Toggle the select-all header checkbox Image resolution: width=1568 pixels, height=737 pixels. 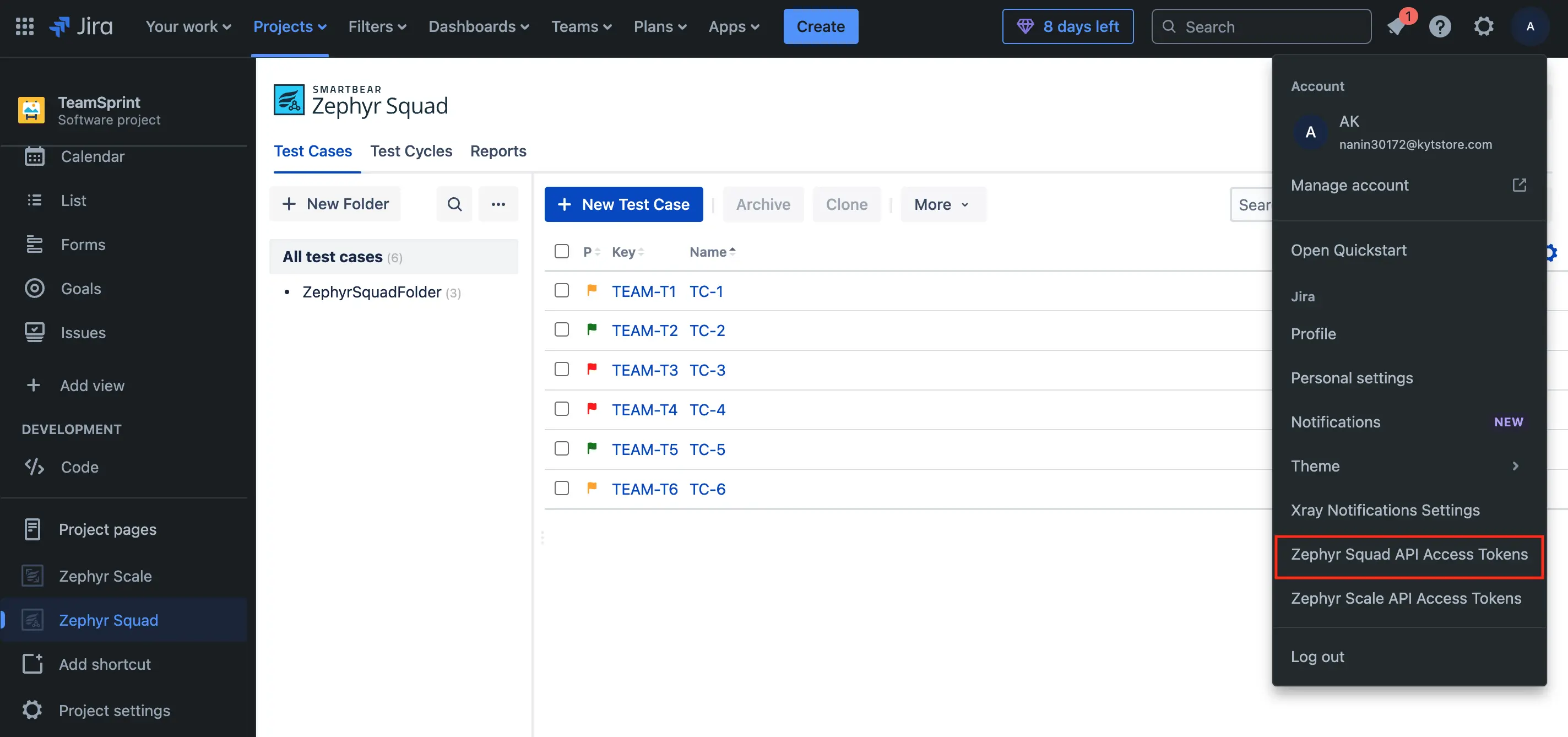coord(561,251)
